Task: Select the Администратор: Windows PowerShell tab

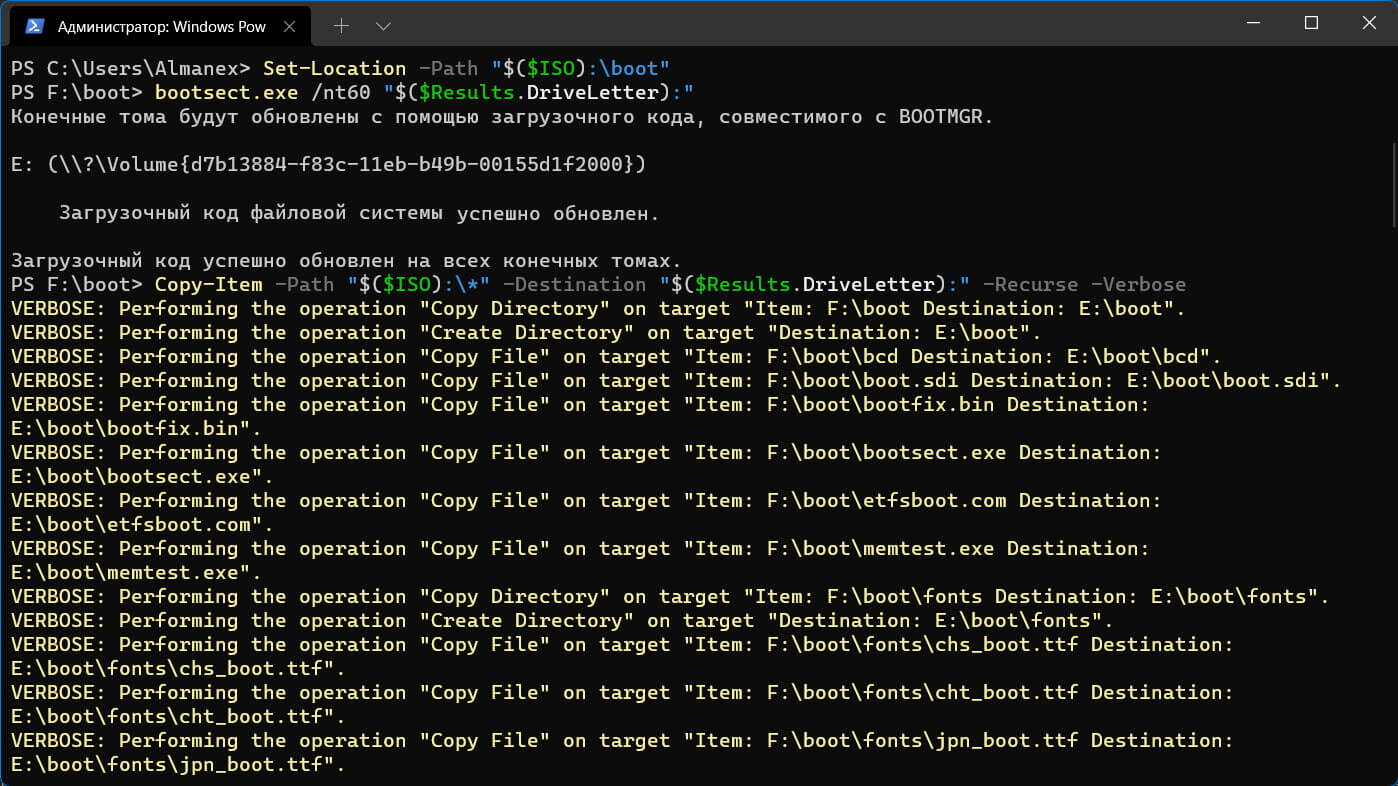Action: click(x=160, y=27)
